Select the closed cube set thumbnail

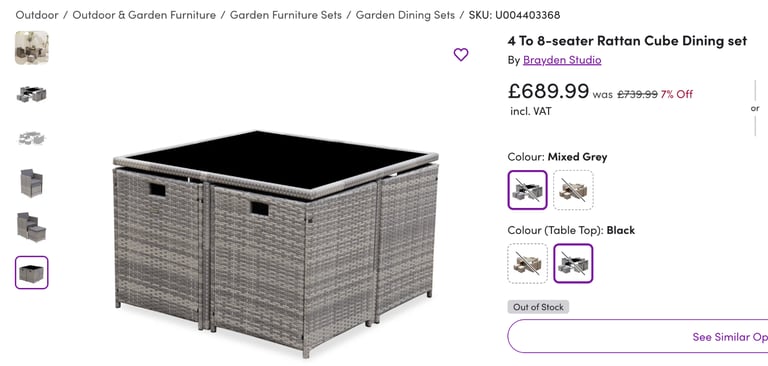tap(31, 272)
